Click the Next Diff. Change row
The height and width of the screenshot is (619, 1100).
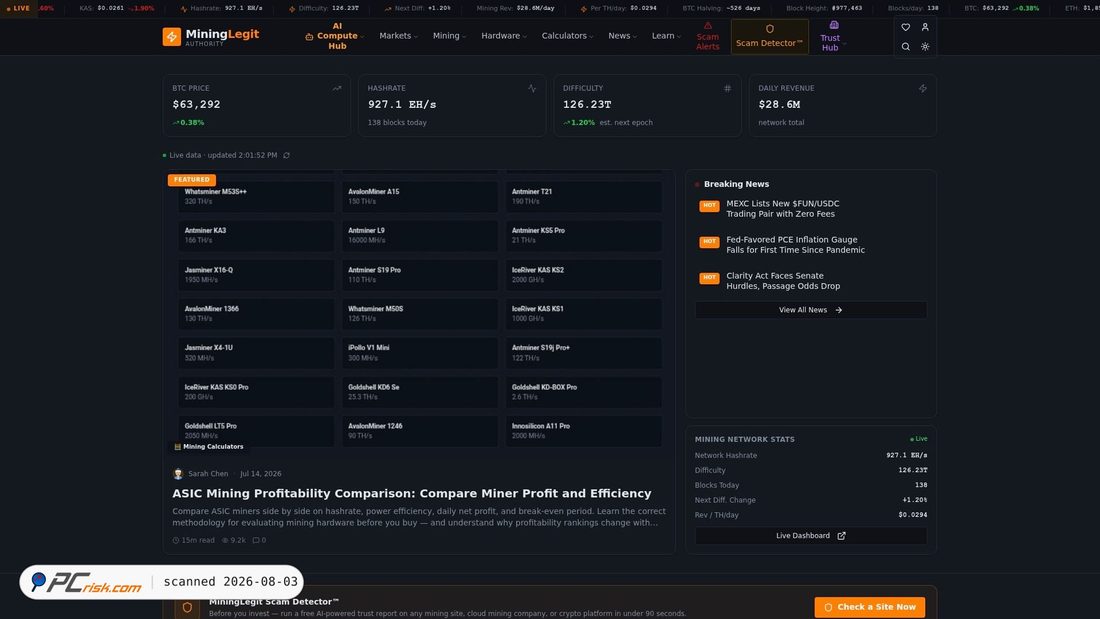coord(811,500)
